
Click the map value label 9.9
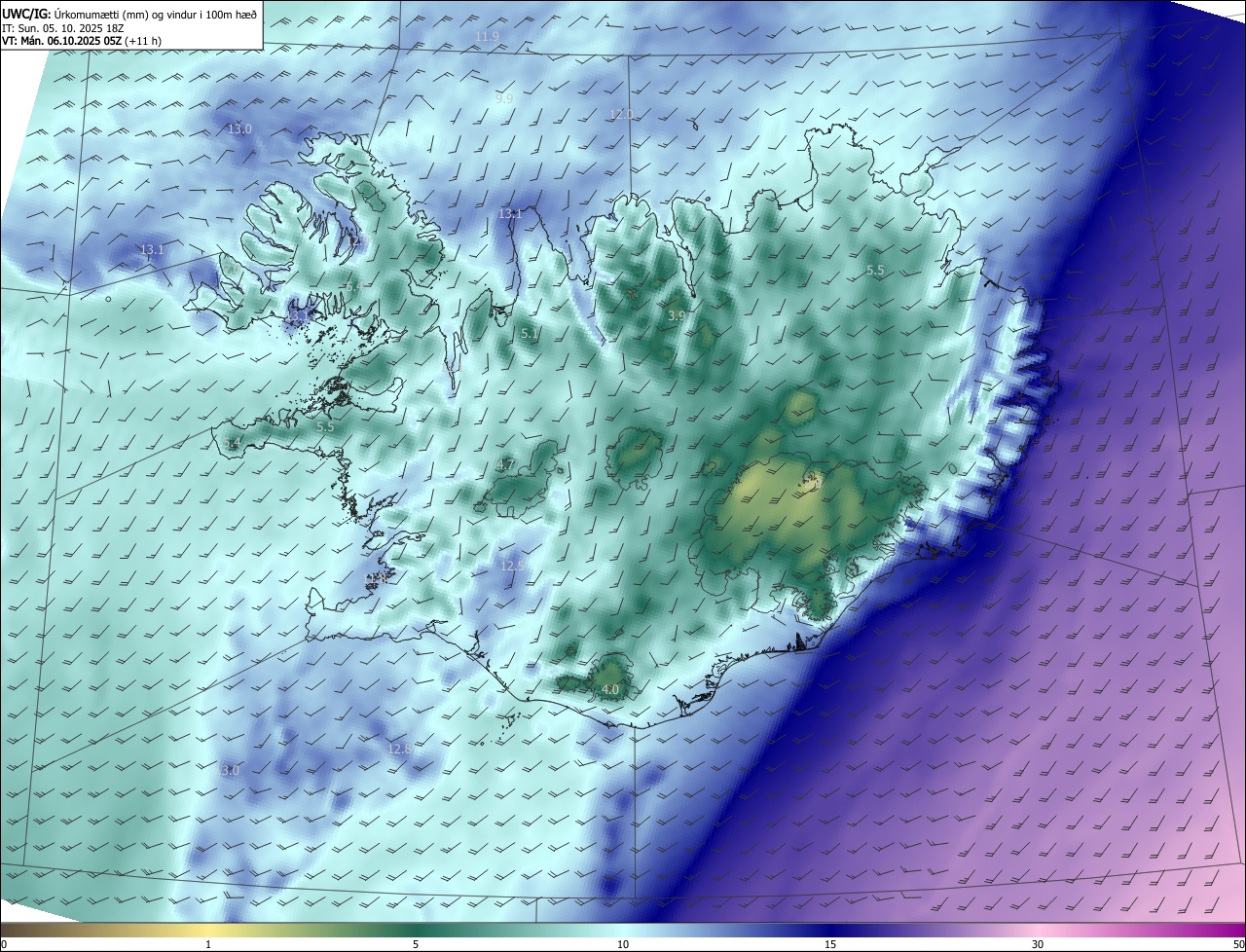[x=504, y=98]
